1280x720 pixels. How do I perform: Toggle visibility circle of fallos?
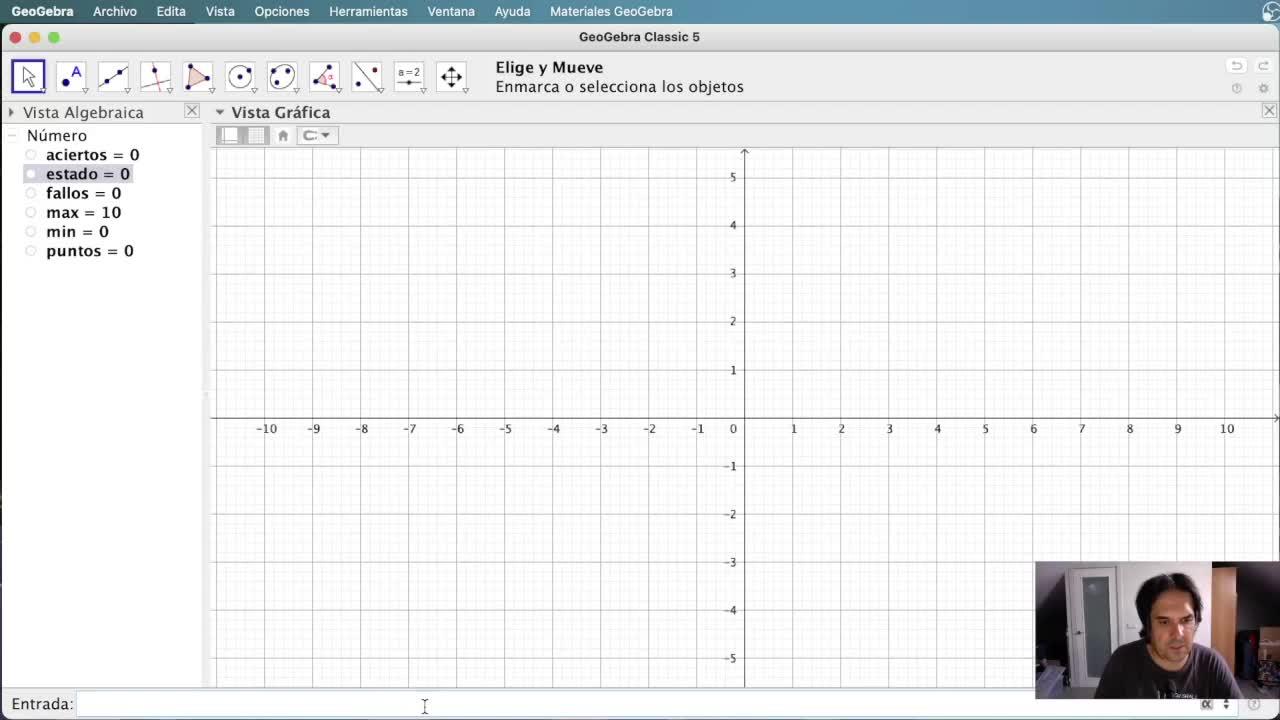click(x=31, y=194)
